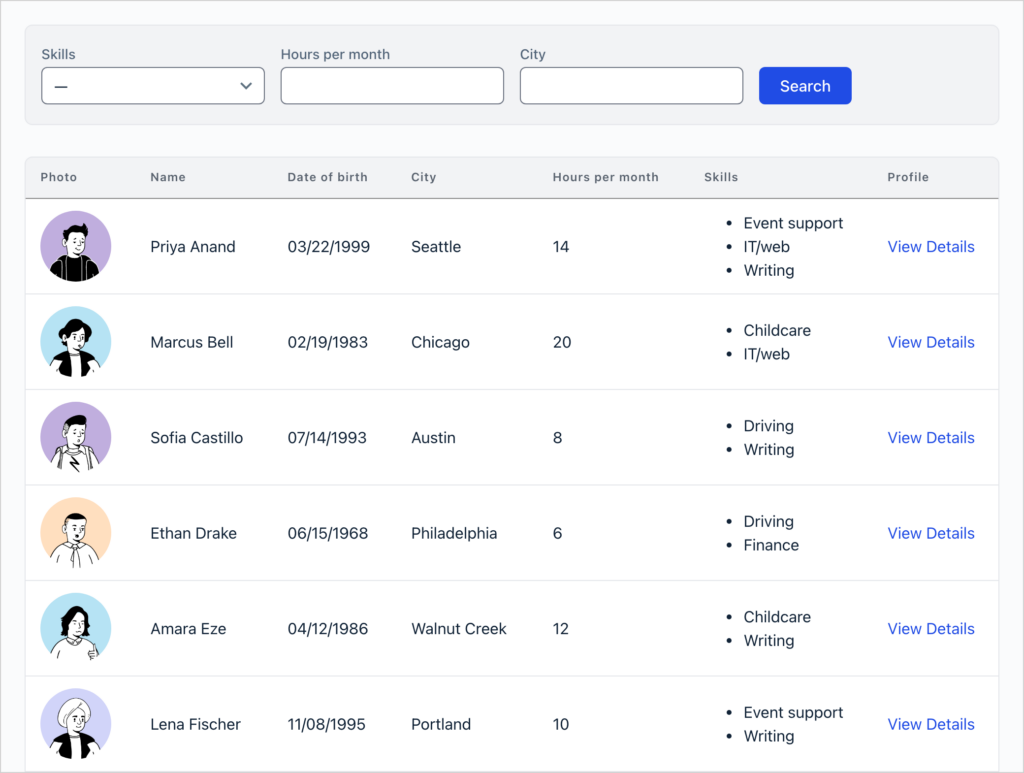Click Marcus Bell's Childcare skill
The height and width of the screenshot is (773, 1024).
click(x=776, y=330)
